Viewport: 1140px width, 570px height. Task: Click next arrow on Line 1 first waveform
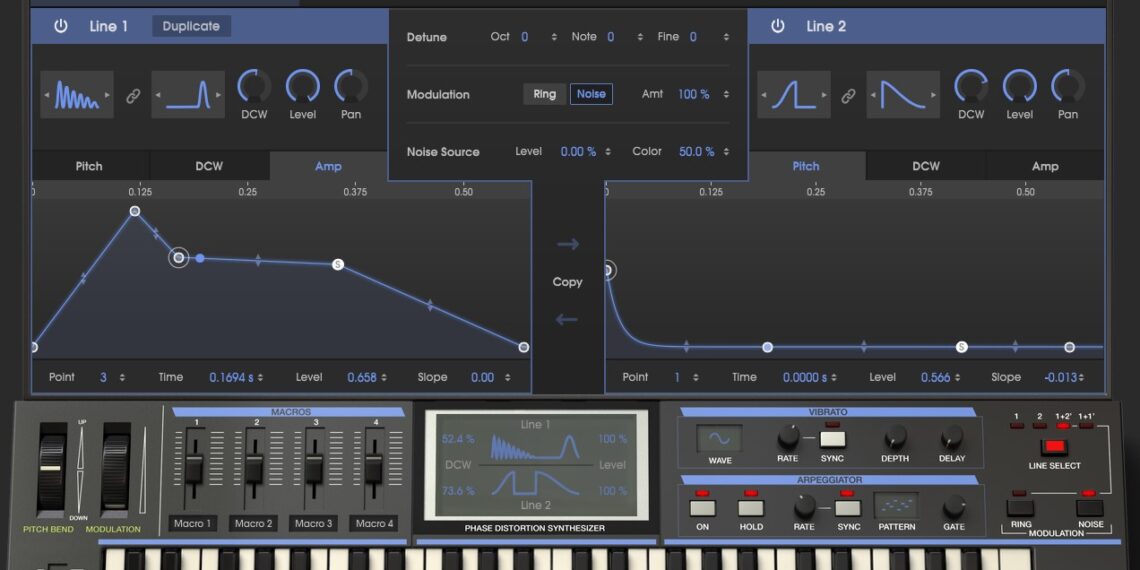pos(108,95)
